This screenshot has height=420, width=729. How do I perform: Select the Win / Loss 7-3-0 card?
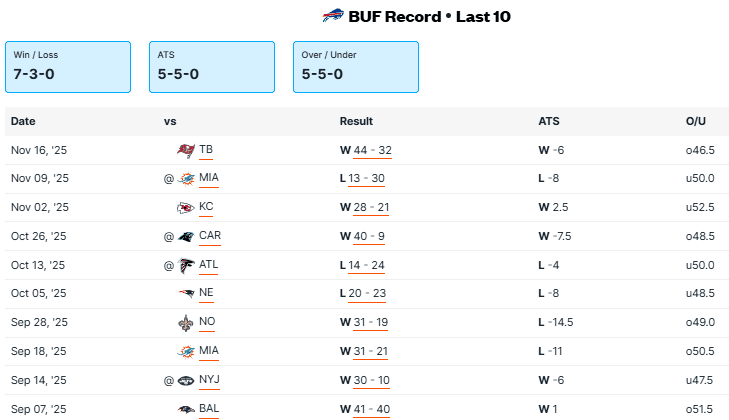[x=68, y=67]
